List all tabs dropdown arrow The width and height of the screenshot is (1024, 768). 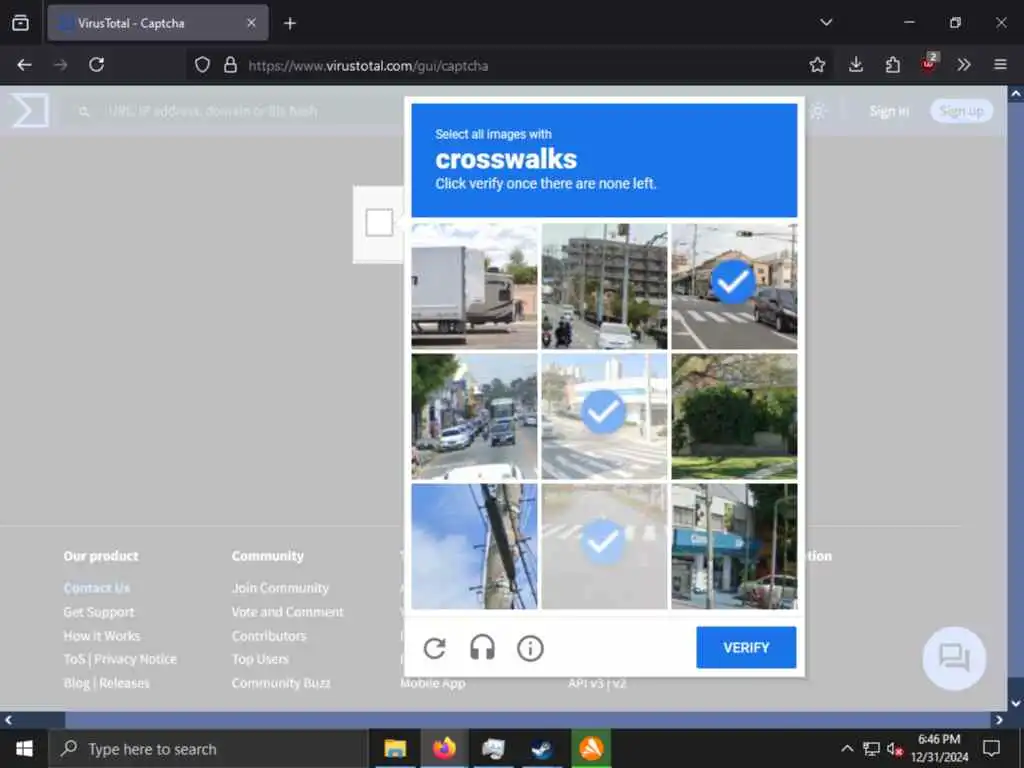826,22
